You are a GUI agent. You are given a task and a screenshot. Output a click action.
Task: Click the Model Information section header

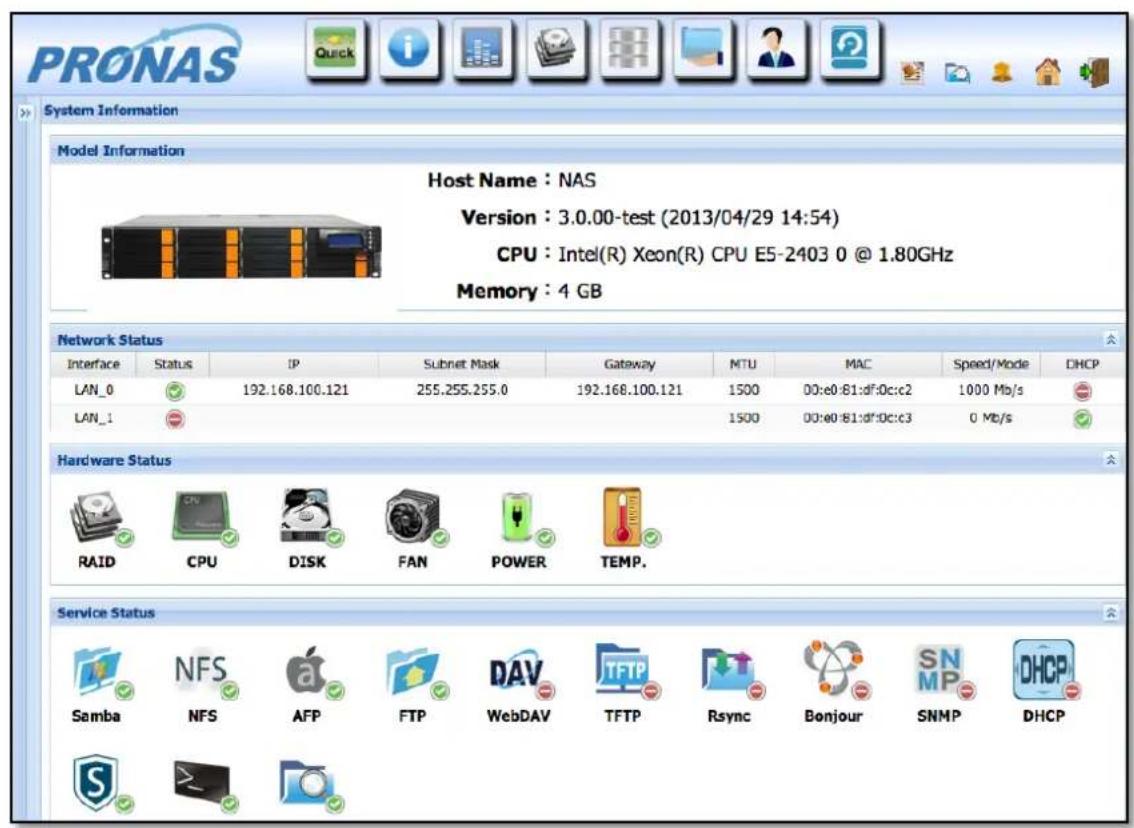coord(587,151)
